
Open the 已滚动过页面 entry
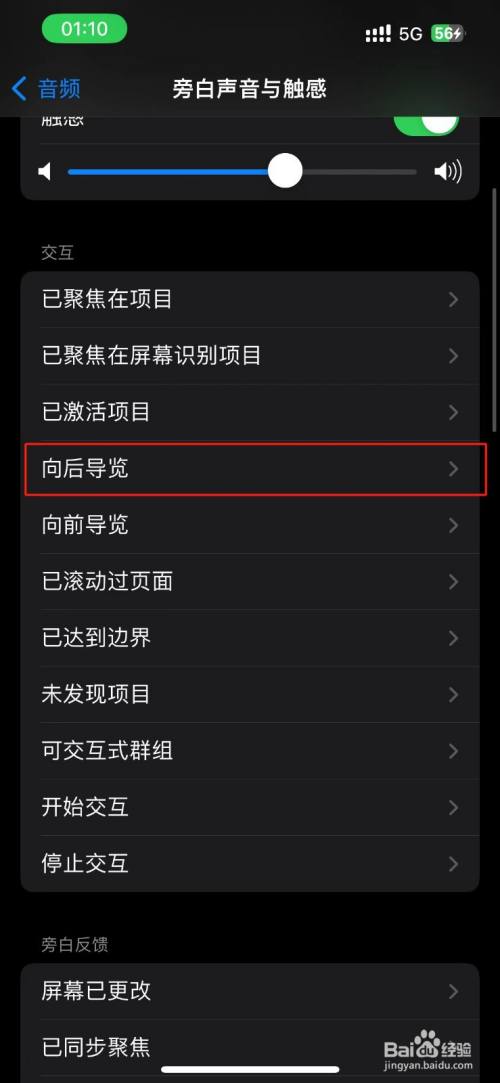(x=250, y=582)
